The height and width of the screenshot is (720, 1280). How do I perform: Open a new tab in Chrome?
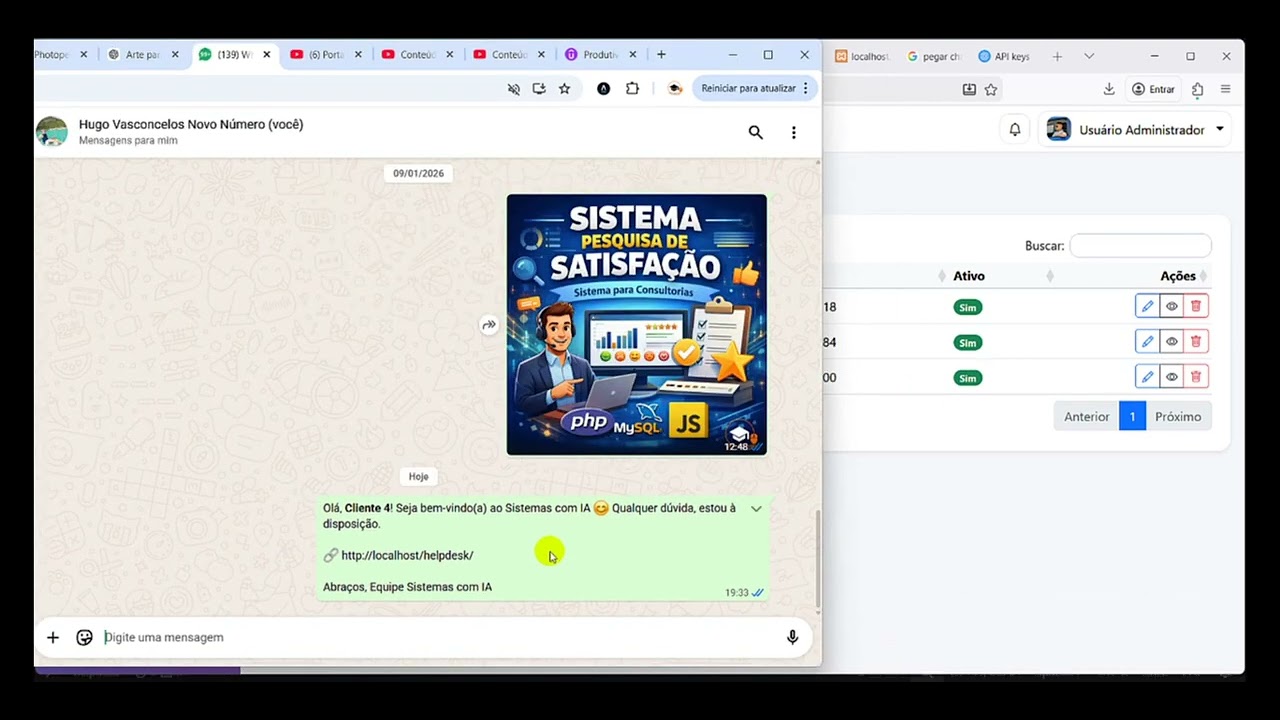(x=661, y=55)
